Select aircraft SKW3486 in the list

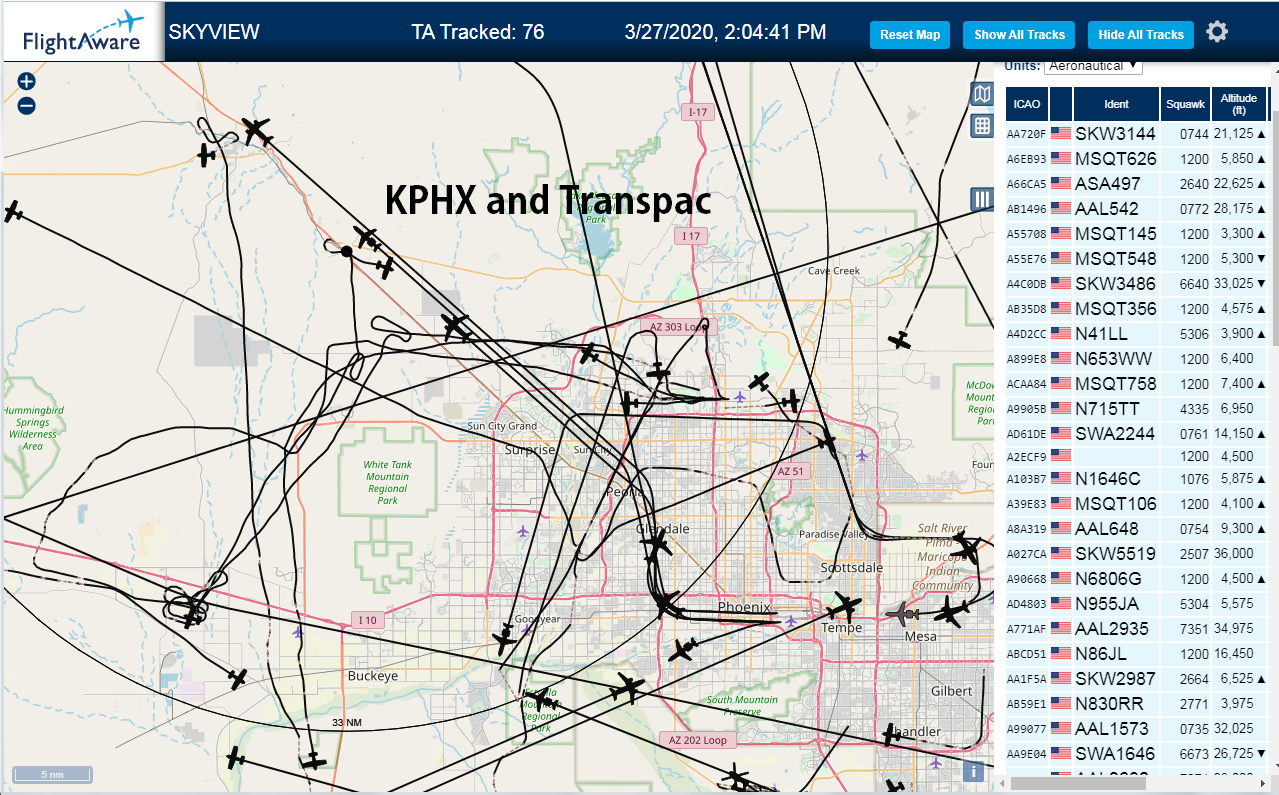pyautogui.click(x=1115, y=284)
